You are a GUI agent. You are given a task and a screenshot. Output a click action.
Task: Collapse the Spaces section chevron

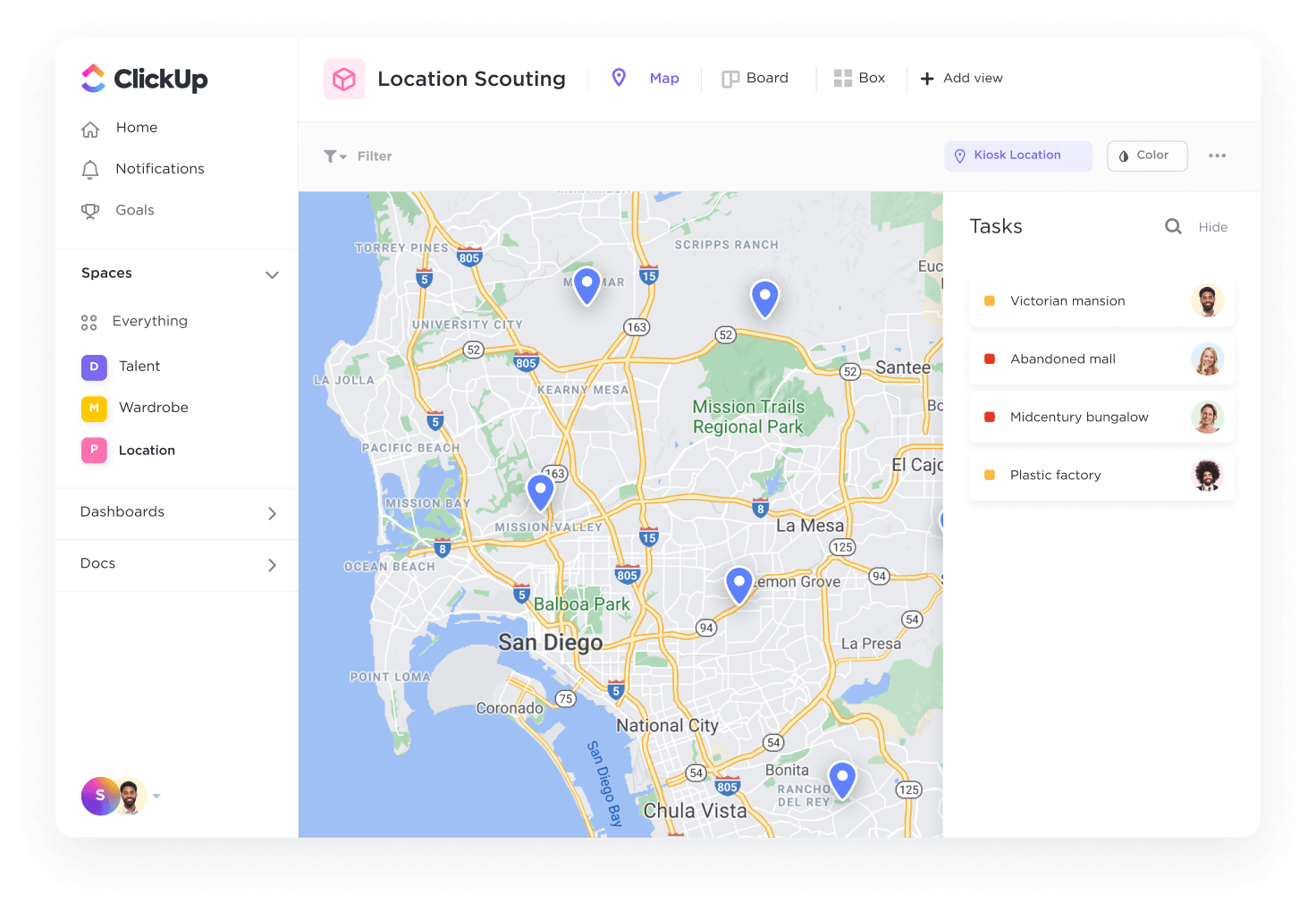pyautogui.click(x=272, y=274)
